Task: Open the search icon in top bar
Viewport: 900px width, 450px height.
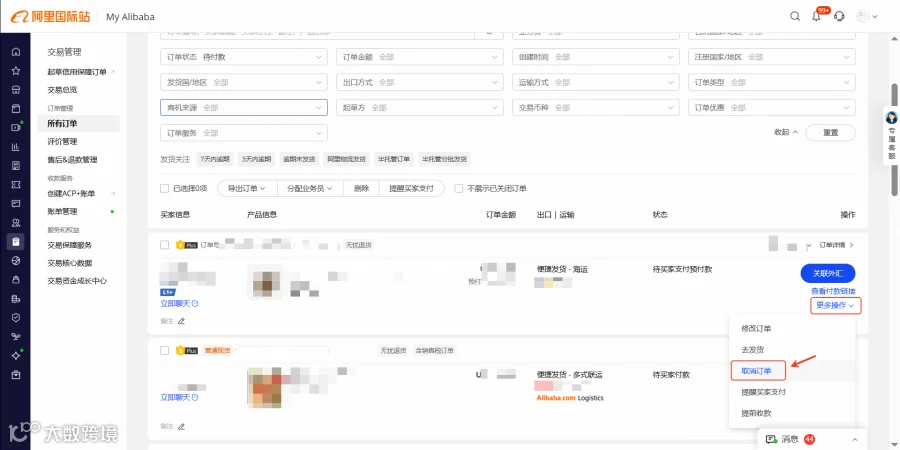Action: point(795,16)
